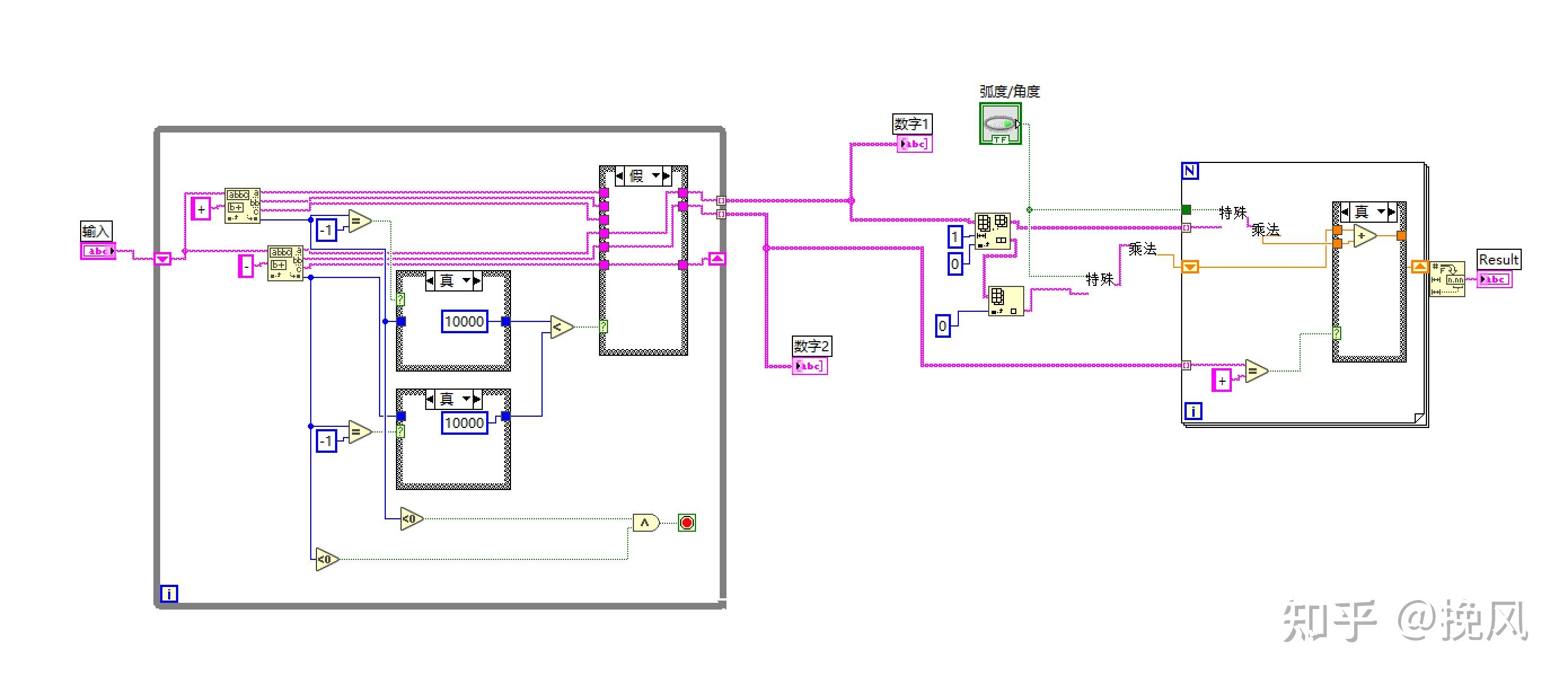Click the While Loop iteration terminal i

(x=169, y=593)
